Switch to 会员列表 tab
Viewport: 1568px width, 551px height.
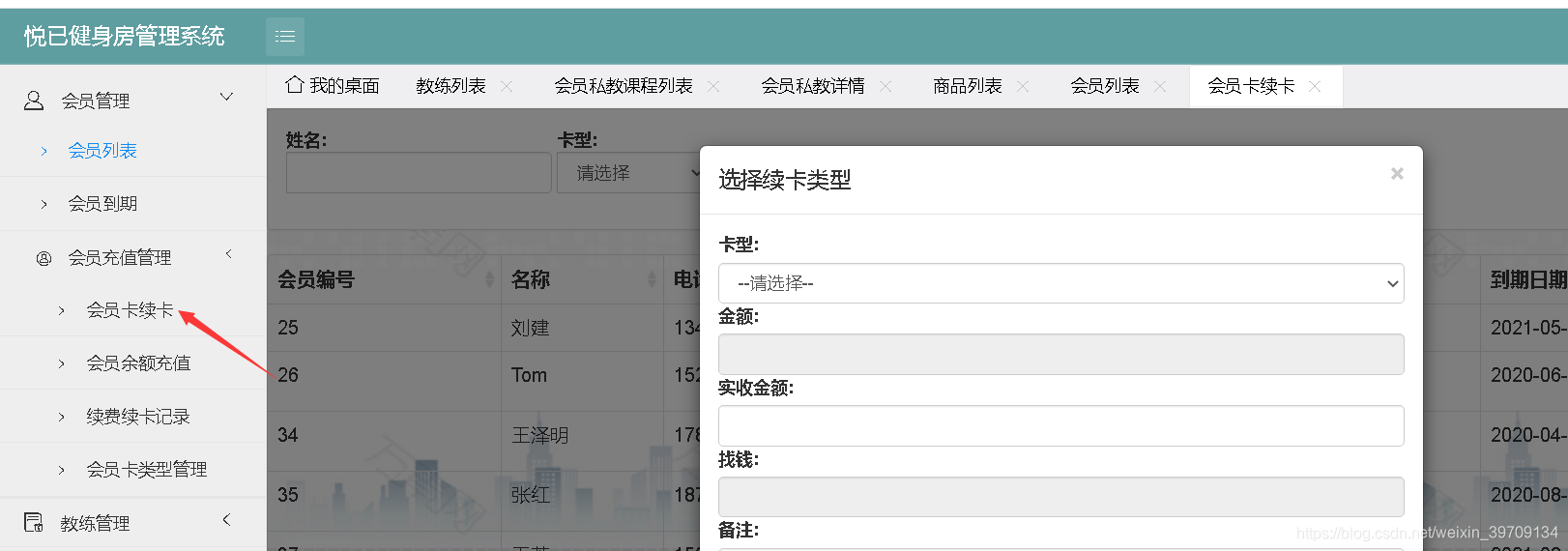tap(1105, 86)
